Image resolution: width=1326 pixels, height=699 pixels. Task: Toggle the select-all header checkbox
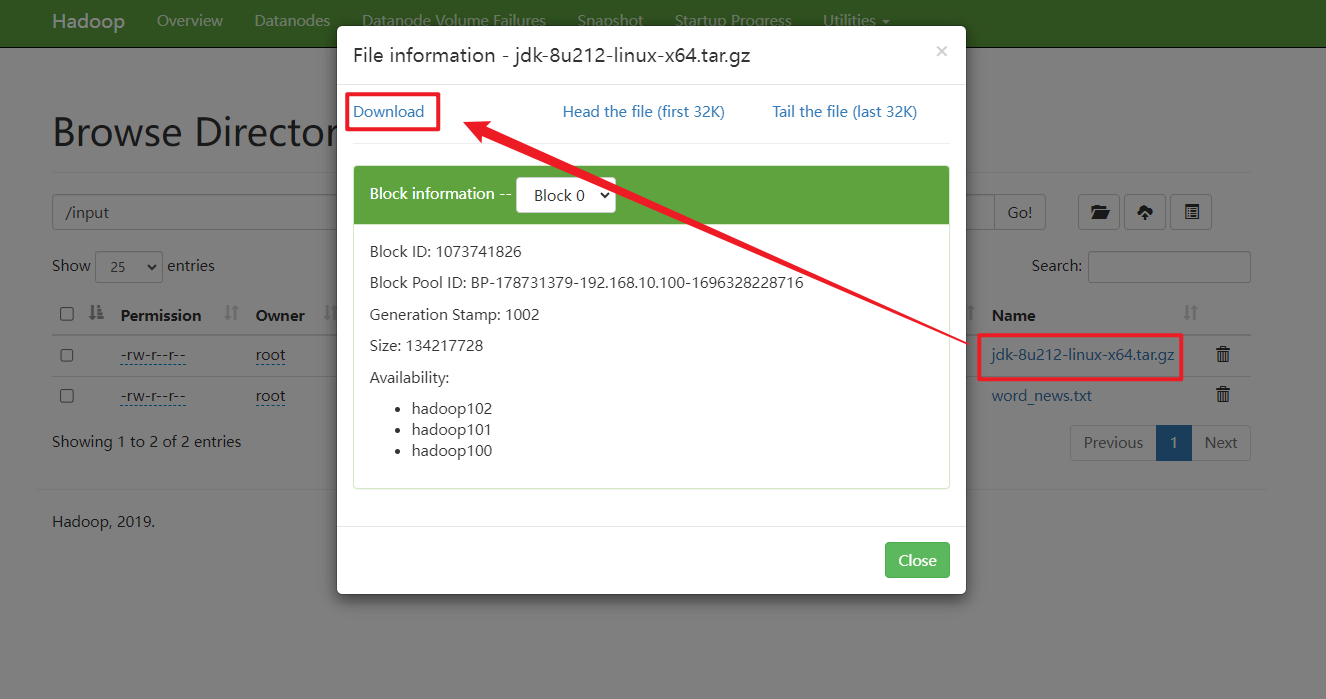(x=67, y=314)
